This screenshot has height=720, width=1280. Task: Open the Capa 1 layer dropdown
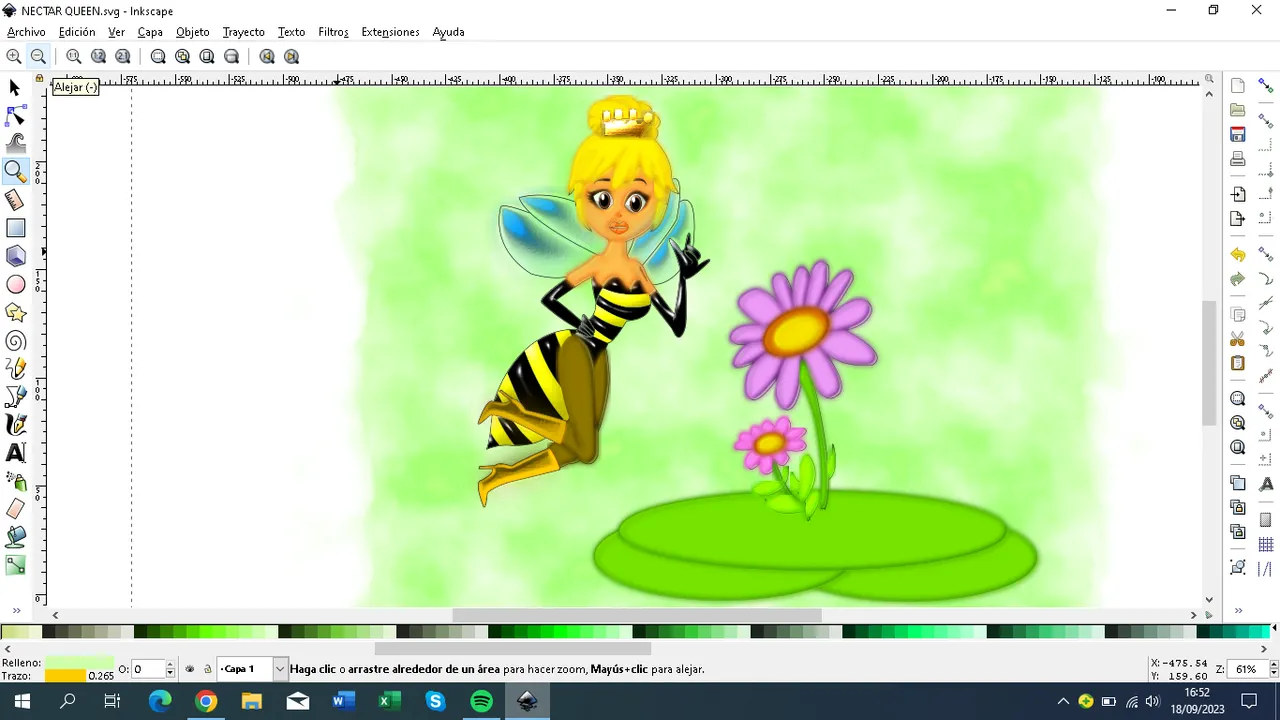tap(280, 669)
